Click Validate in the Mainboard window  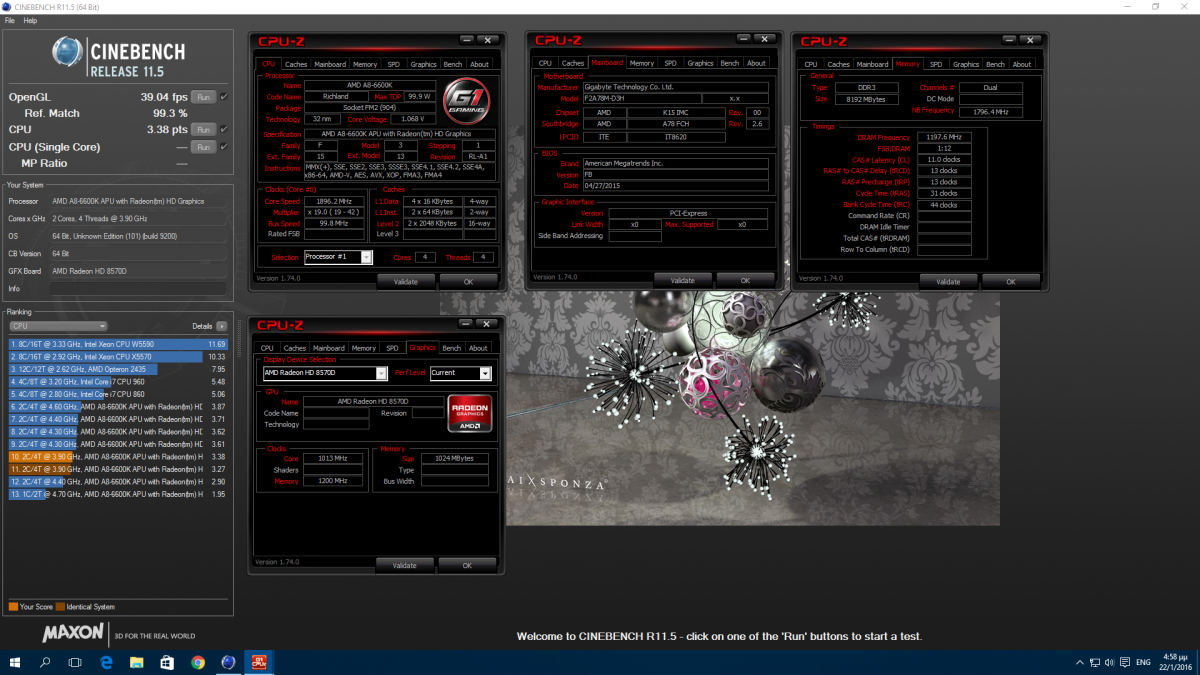(x=682, y=281)
